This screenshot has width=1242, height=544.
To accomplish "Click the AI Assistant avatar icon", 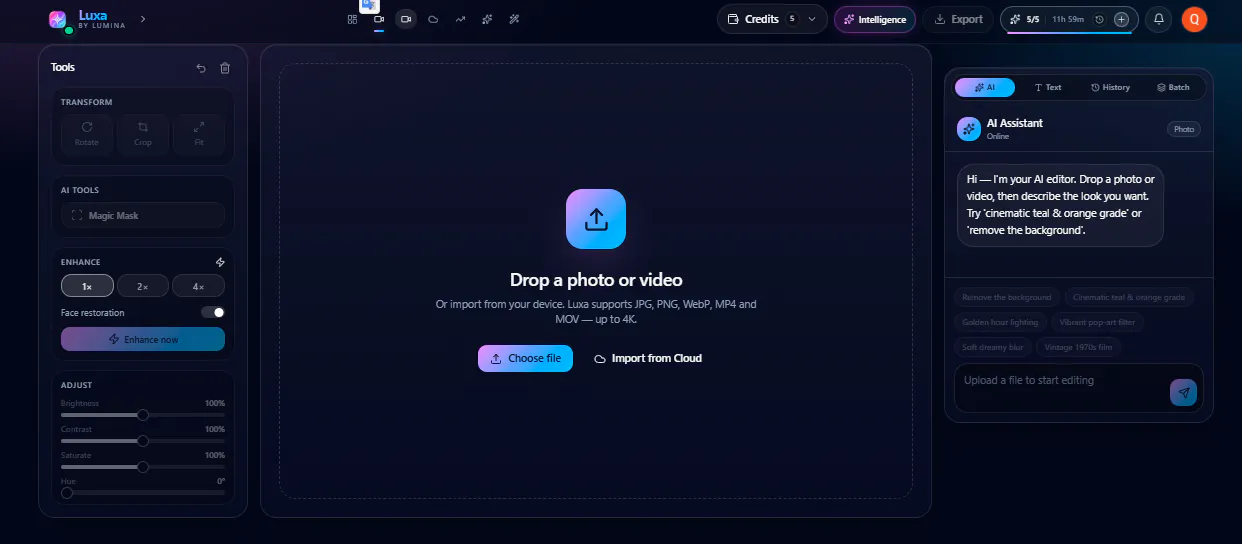I will [968, 128].
